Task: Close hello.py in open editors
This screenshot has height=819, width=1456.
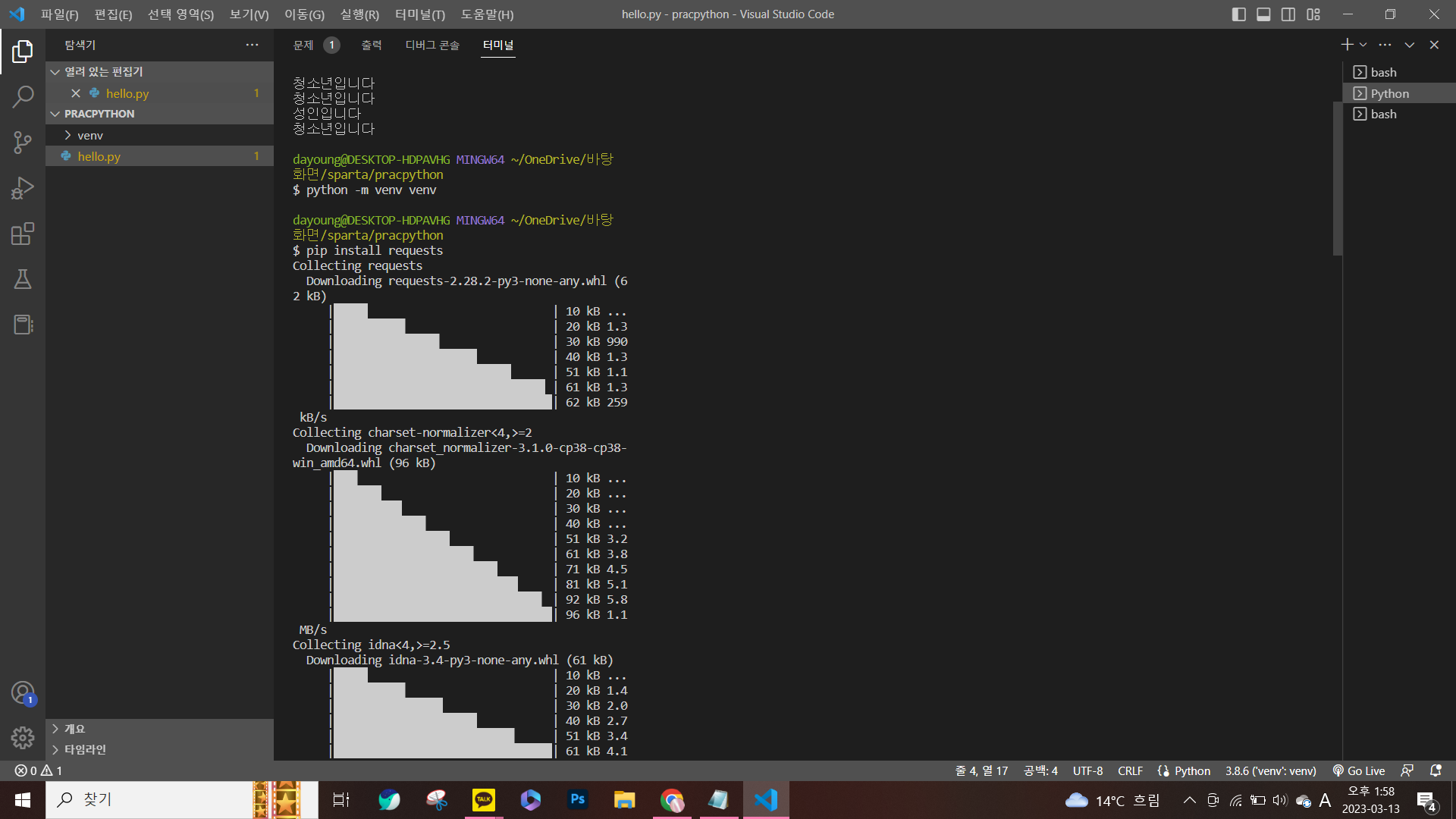Action: pos(76,93)
